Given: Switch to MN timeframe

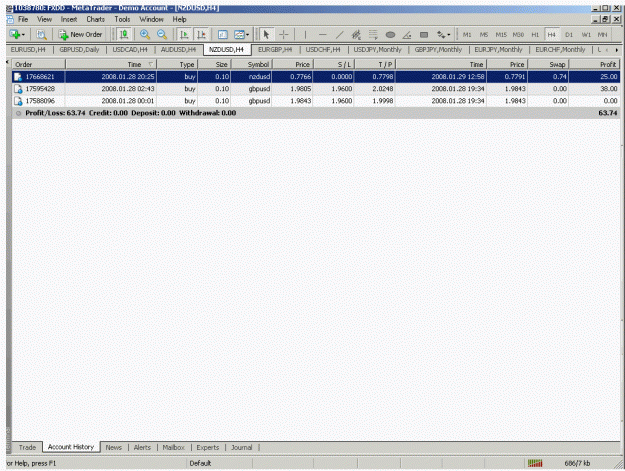Looking at the screenshot, I should (602, 35).
